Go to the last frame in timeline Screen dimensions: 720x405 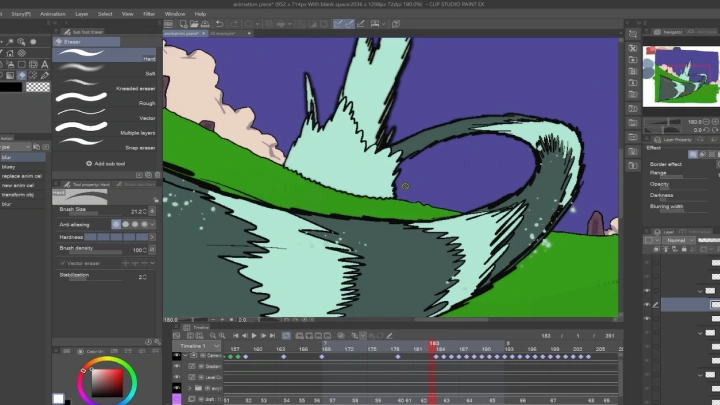pos(272,336)
